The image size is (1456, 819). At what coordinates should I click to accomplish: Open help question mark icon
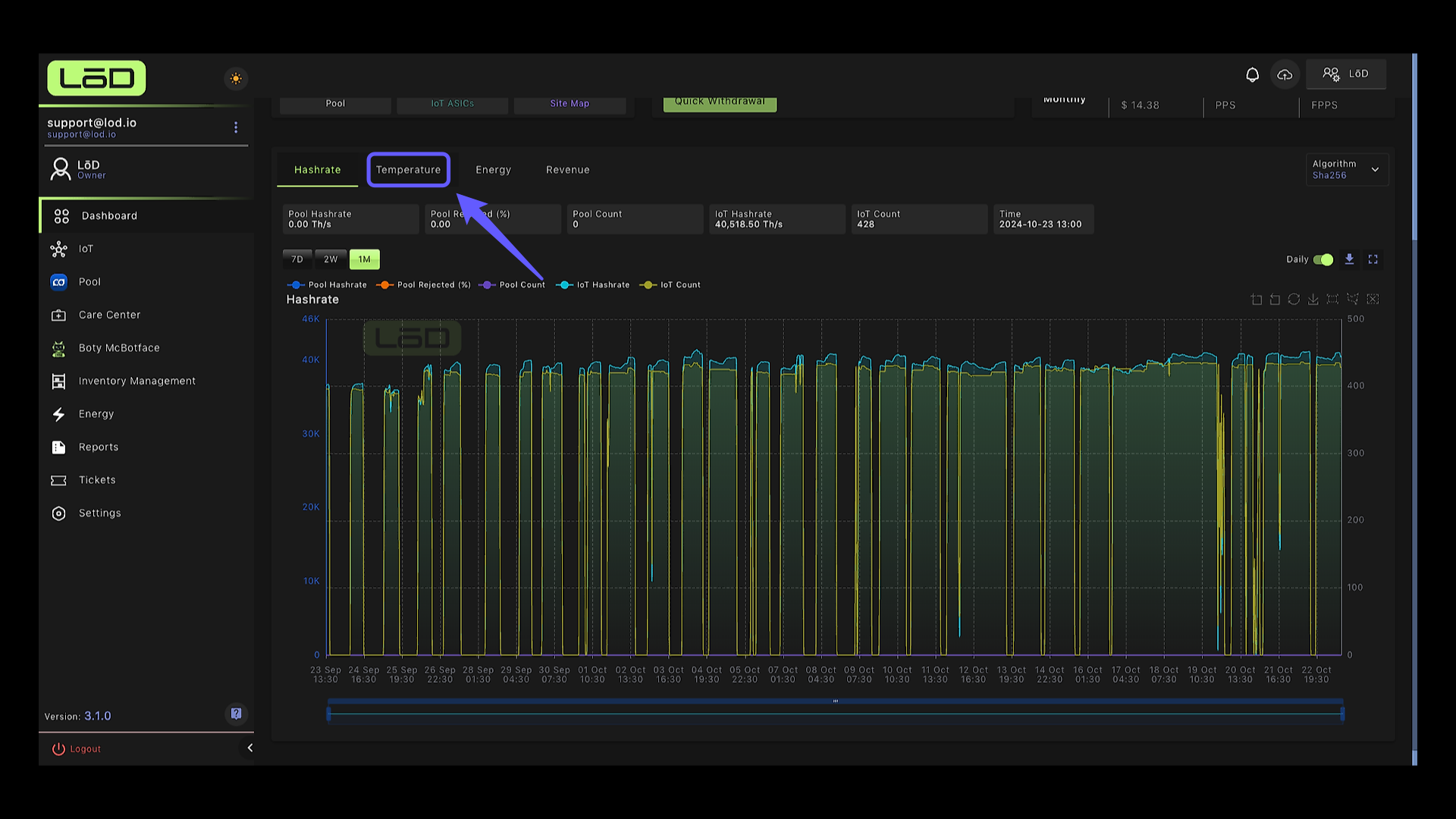point(236,714)
